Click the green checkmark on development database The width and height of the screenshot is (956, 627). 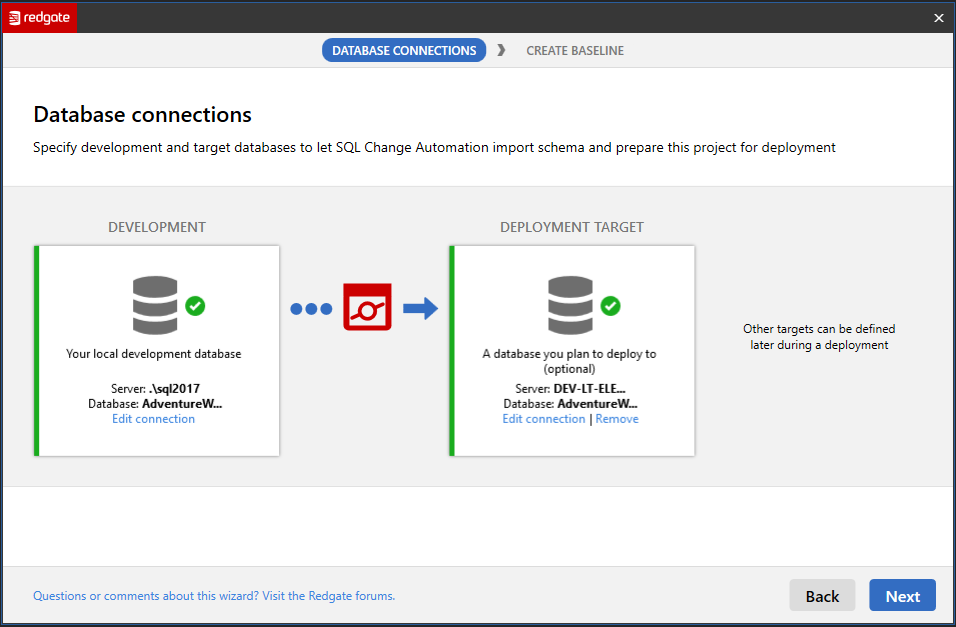(196, 306)
